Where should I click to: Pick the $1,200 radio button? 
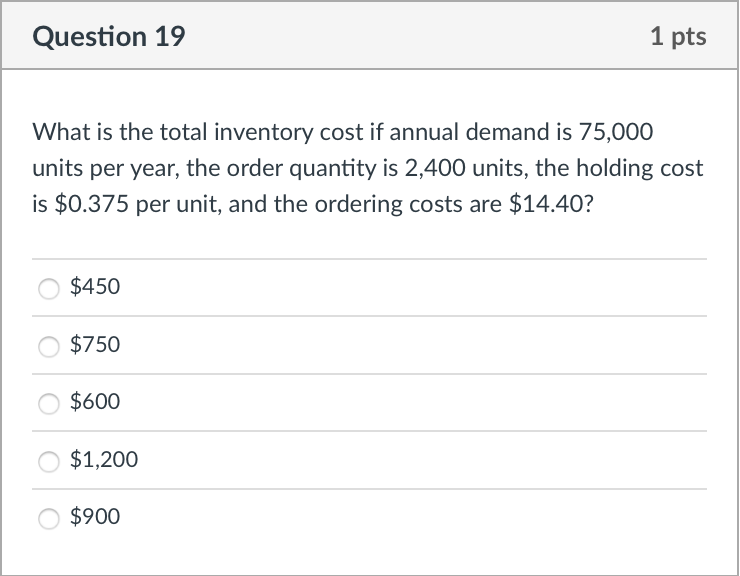click(x=49, y=461)
